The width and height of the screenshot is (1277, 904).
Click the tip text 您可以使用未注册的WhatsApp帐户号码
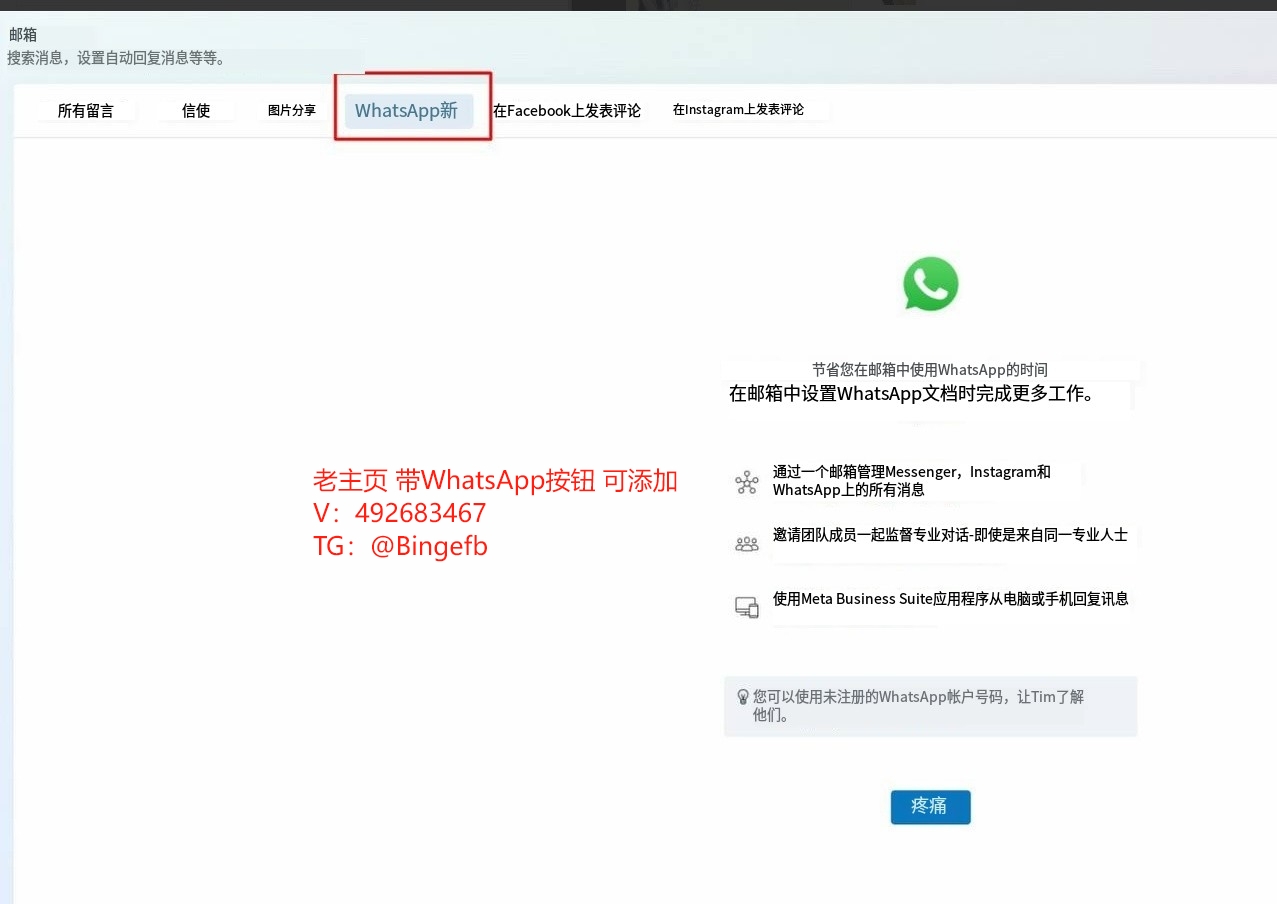[x=877, y=697]
